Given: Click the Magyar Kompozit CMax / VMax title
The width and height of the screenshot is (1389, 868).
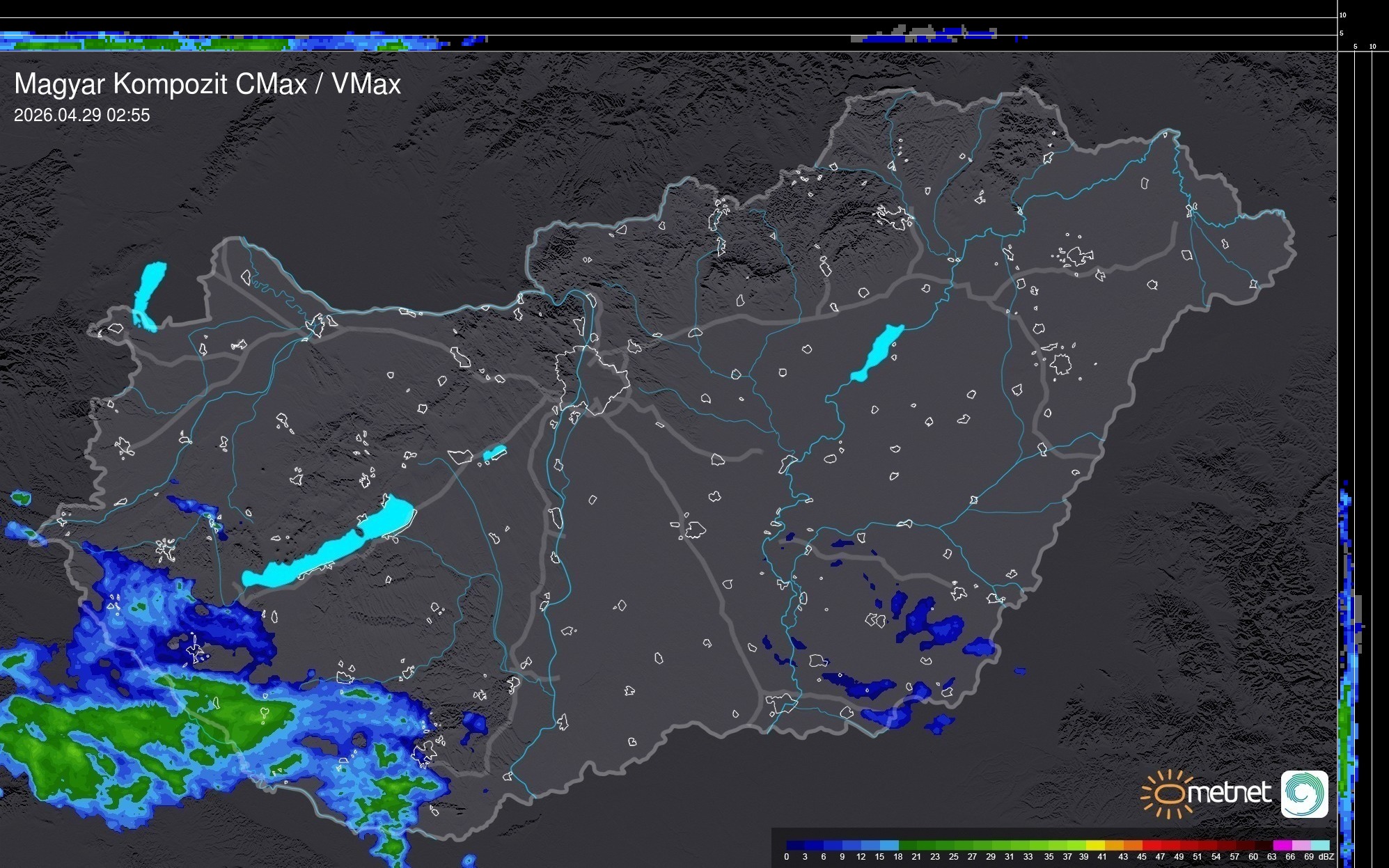Looking at the screenshot, I should tap(207, 84).
